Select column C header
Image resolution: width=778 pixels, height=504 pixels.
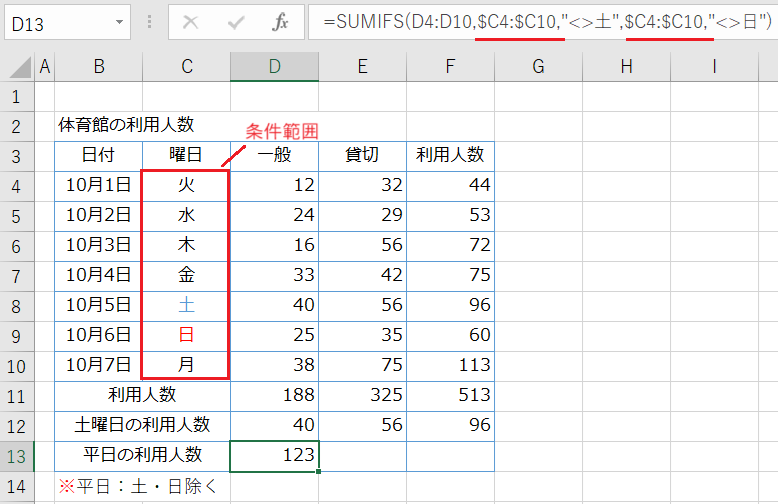click(187, 66)
